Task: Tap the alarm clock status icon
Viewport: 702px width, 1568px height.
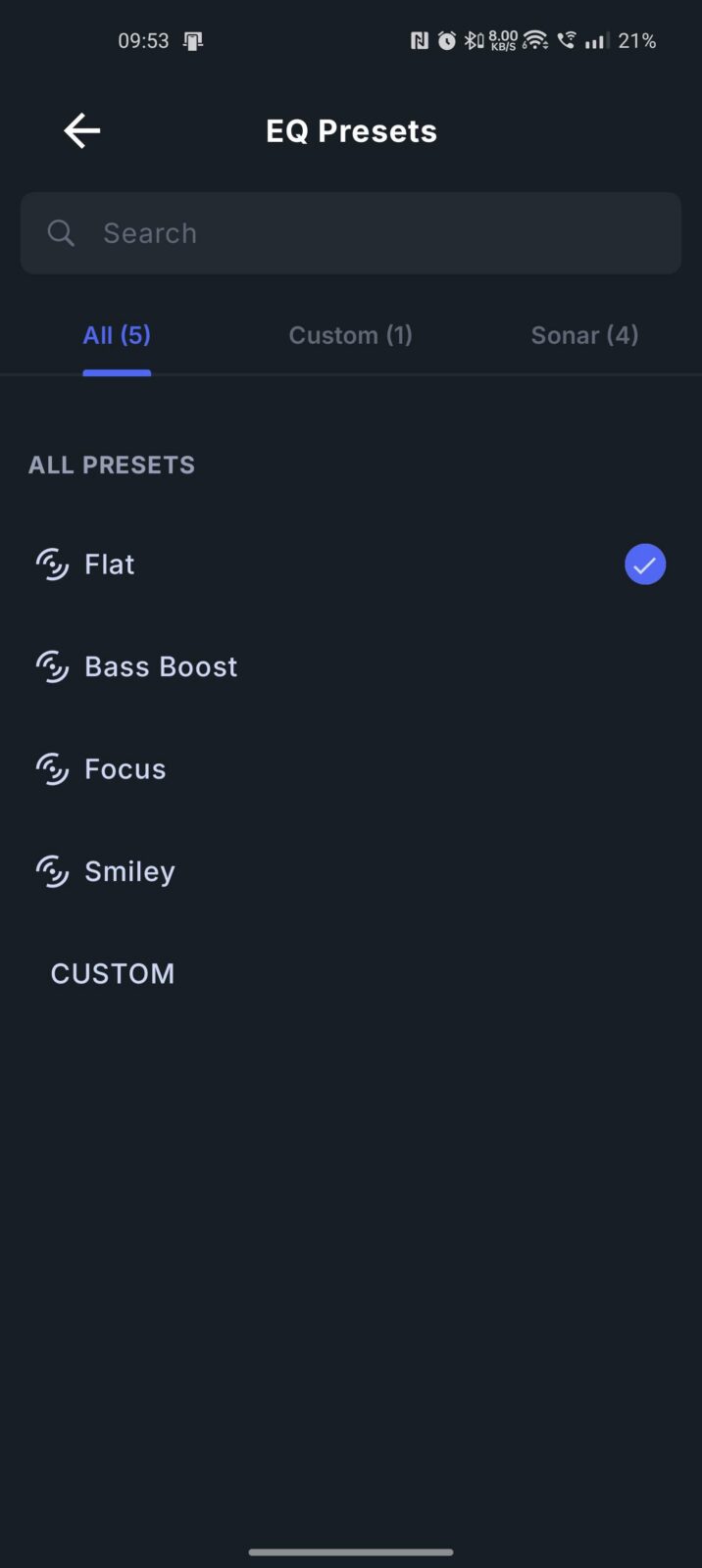Action: point(447,40)
